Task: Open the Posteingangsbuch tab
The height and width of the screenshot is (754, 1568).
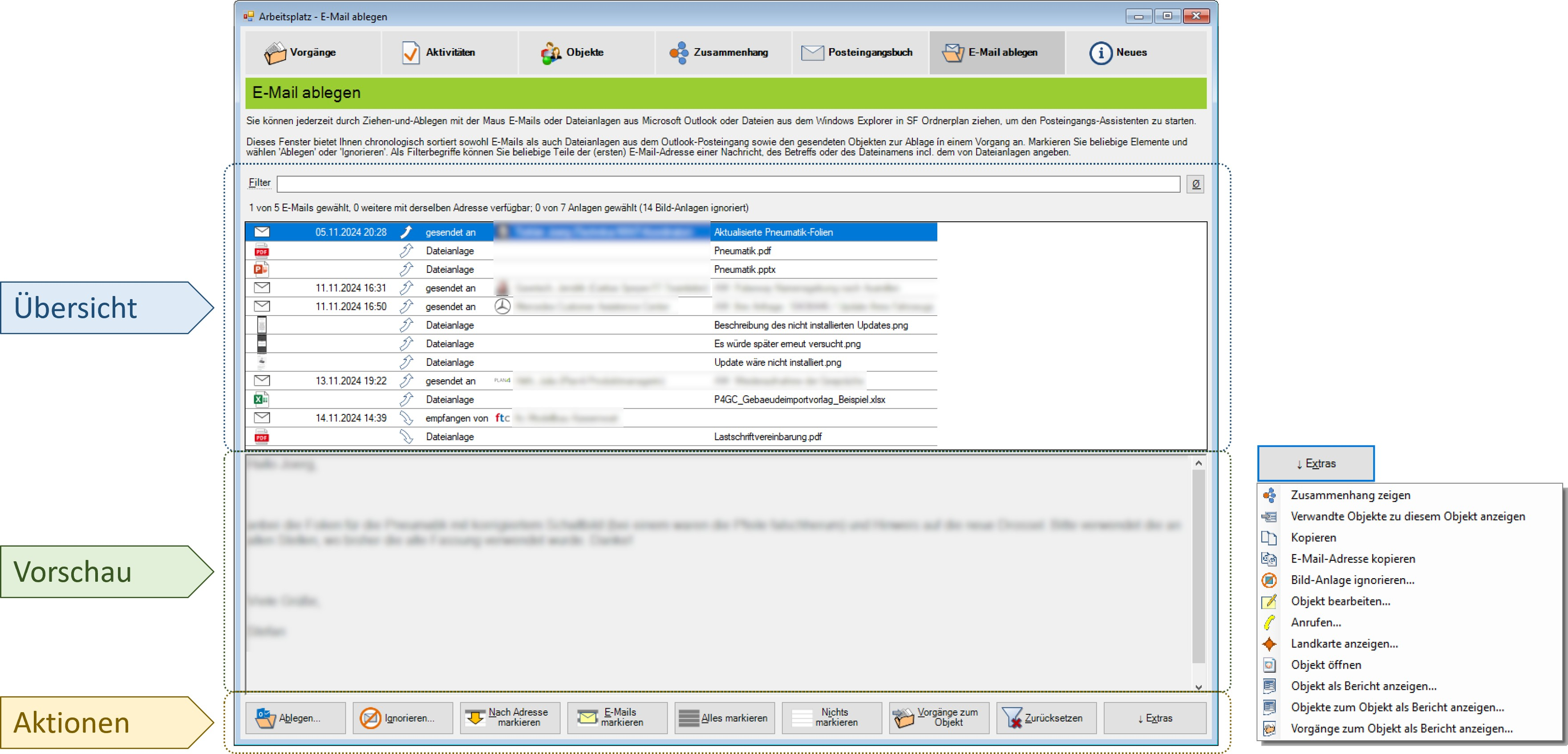Action: tap(860, 53)
